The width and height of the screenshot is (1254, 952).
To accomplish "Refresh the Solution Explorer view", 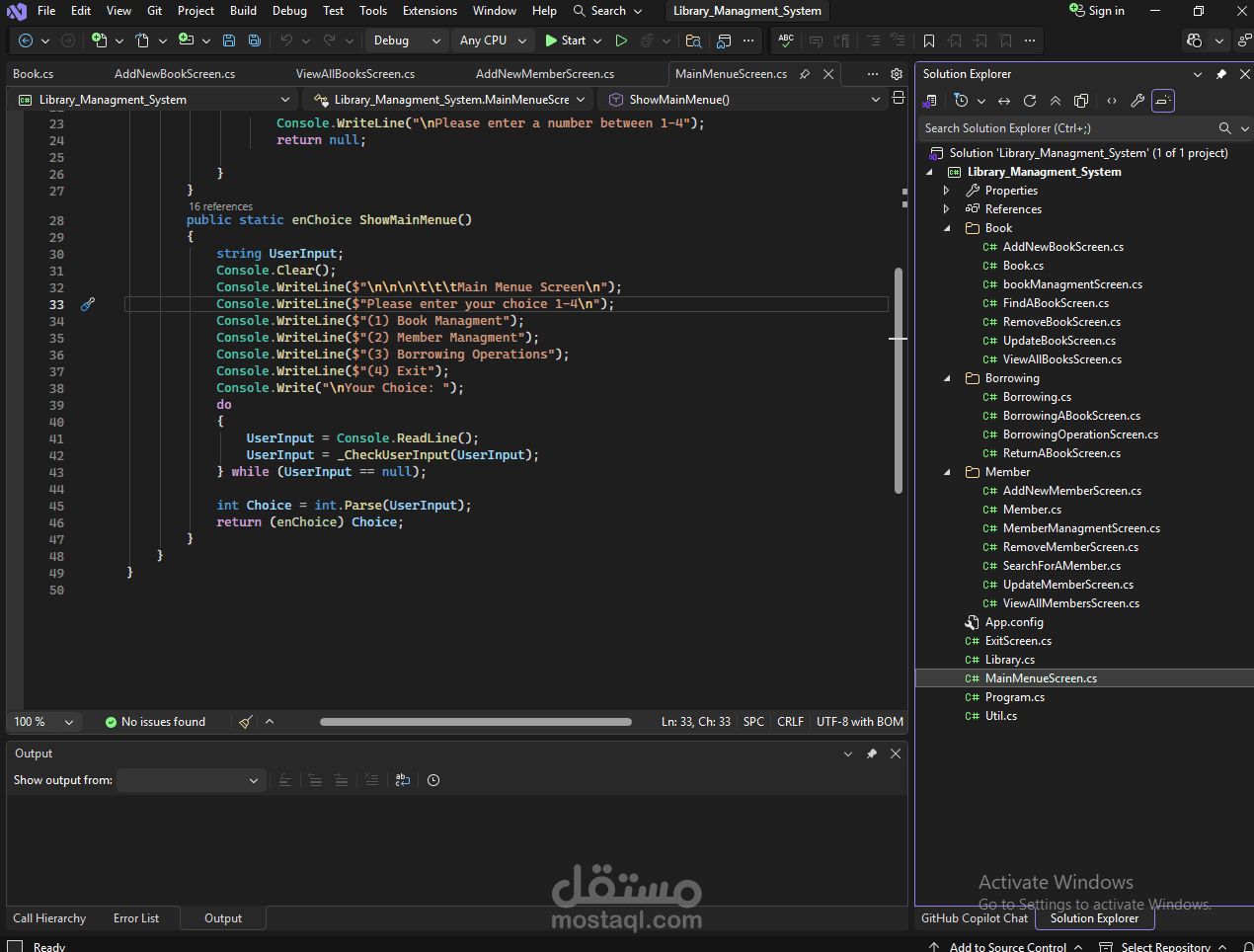I will point(1030,101).
